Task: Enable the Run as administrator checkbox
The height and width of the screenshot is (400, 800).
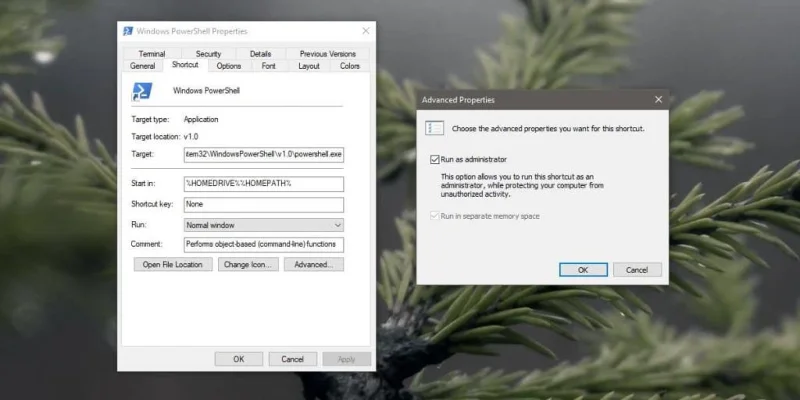Action: click(435, 160)
